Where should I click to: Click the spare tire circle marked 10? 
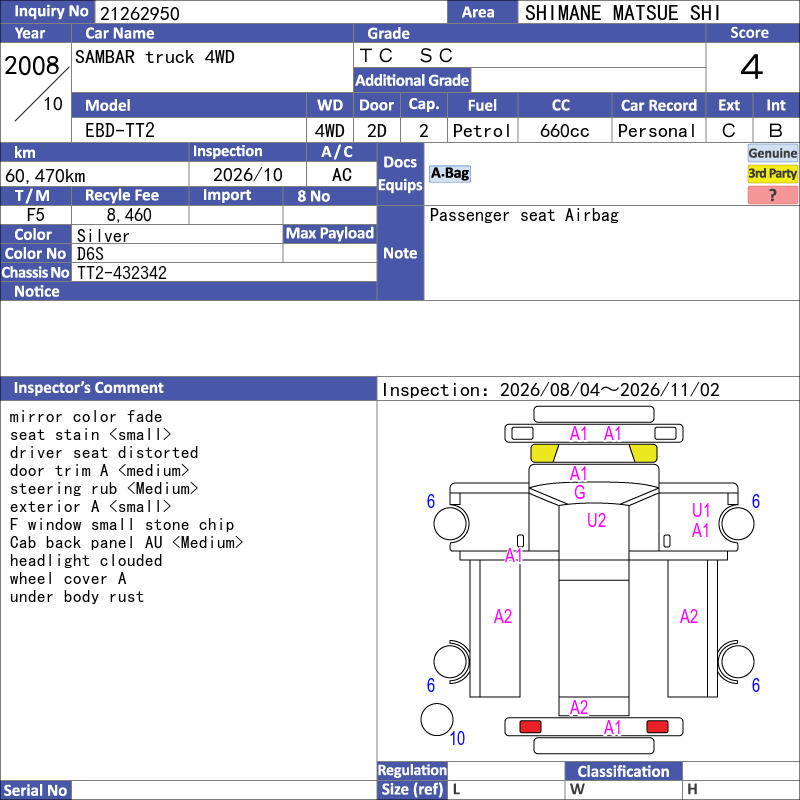[437, 719]
